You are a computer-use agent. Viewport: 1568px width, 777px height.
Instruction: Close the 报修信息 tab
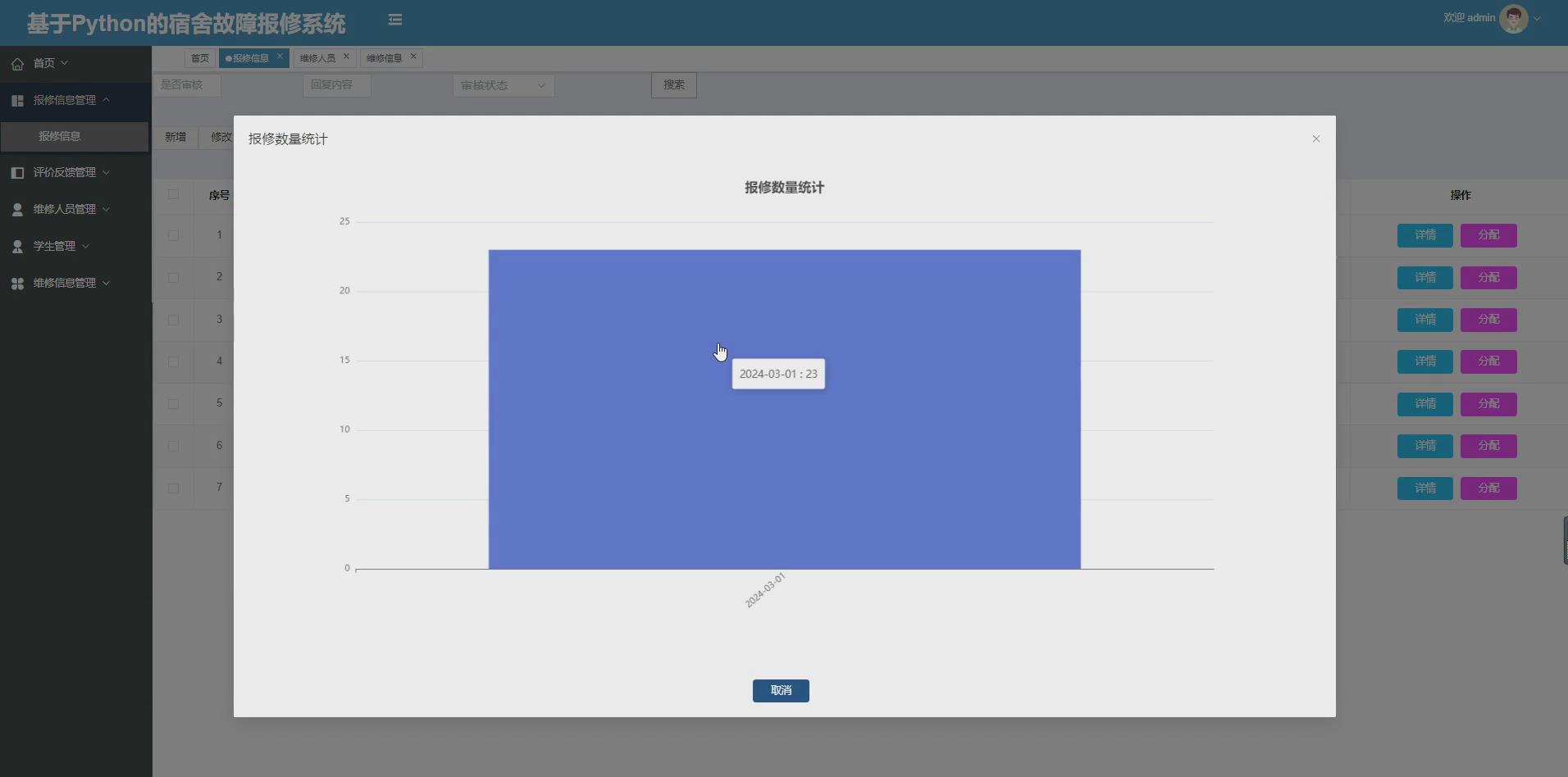(x=280, y=57)
